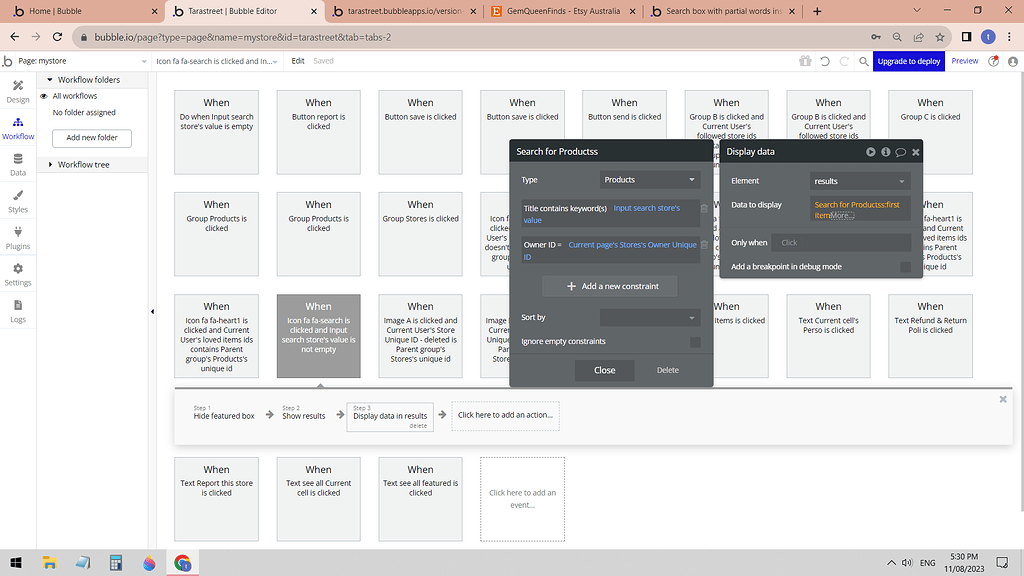The width and height of the screenshot is (1024, 576).
Task: Open the Type dropdown showing Products
Action: [649, 179]
